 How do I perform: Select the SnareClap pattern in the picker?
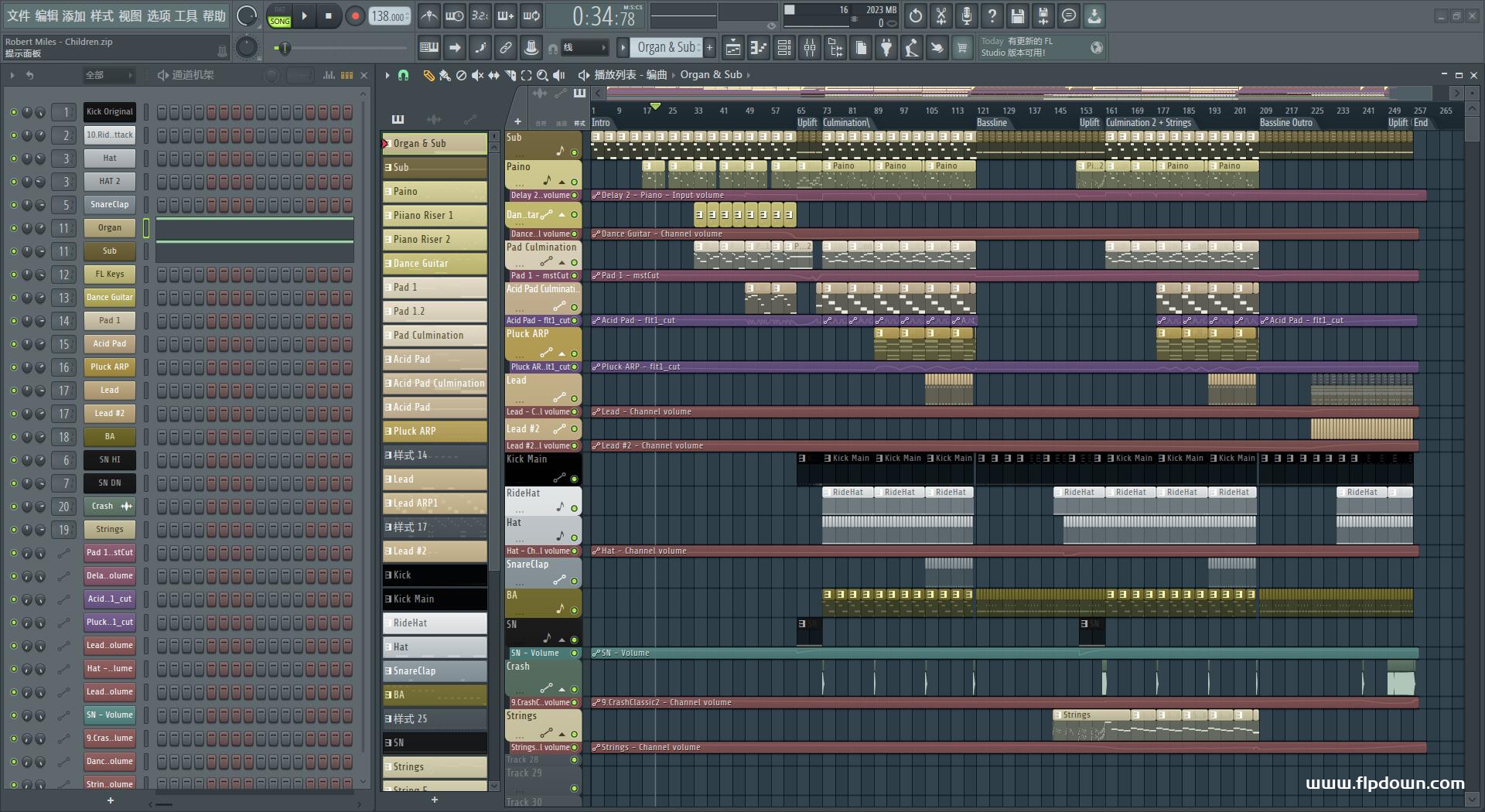[x=435, y=670]
